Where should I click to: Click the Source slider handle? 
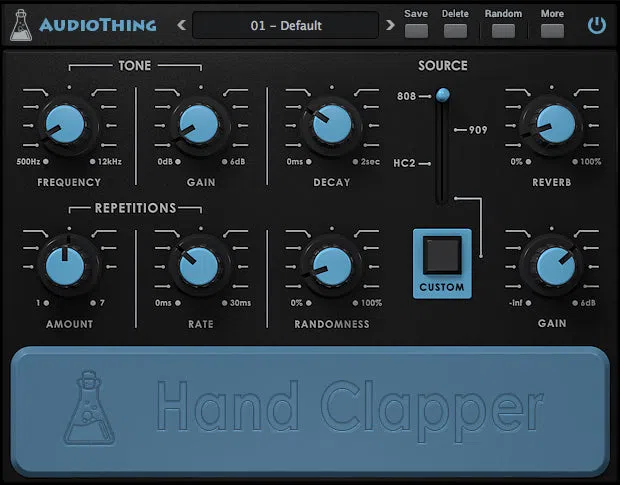(x=442, y=95)
